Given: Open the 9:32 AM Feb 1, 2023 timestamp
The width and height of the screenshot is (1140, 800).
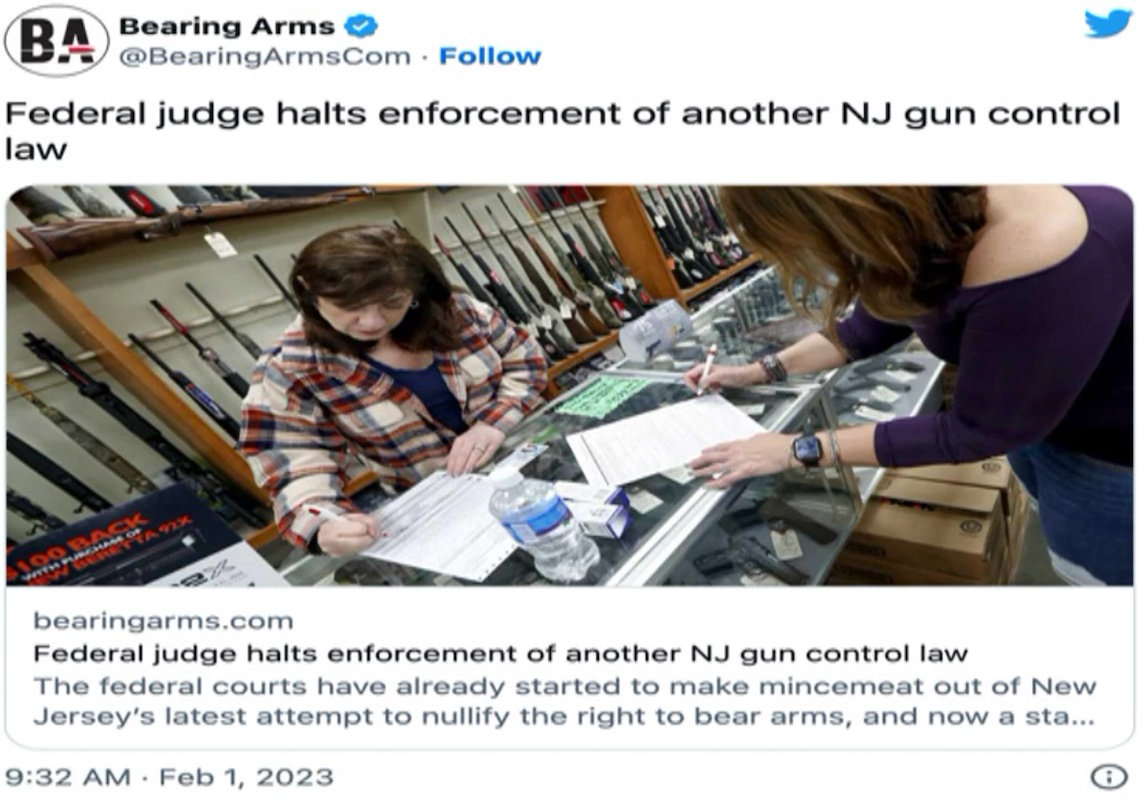Looking at the screenshot, I should 169,777.
